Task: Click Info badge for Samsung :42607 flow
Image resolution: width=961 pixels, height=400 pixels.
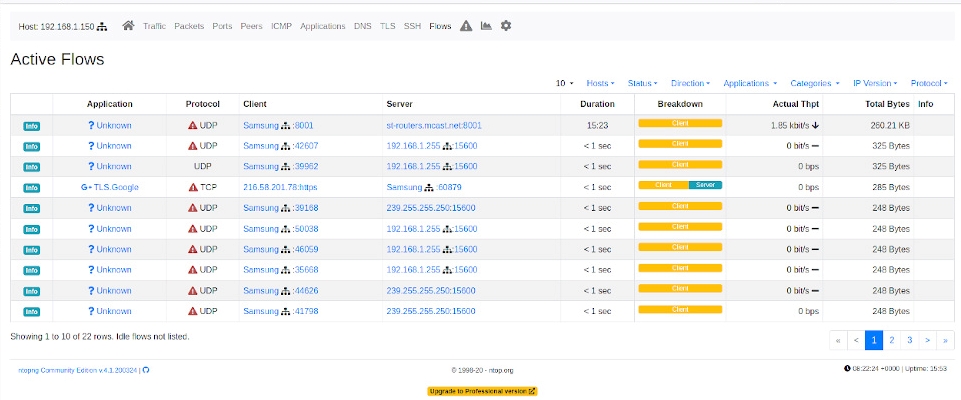Action: [x=31, y=146]
